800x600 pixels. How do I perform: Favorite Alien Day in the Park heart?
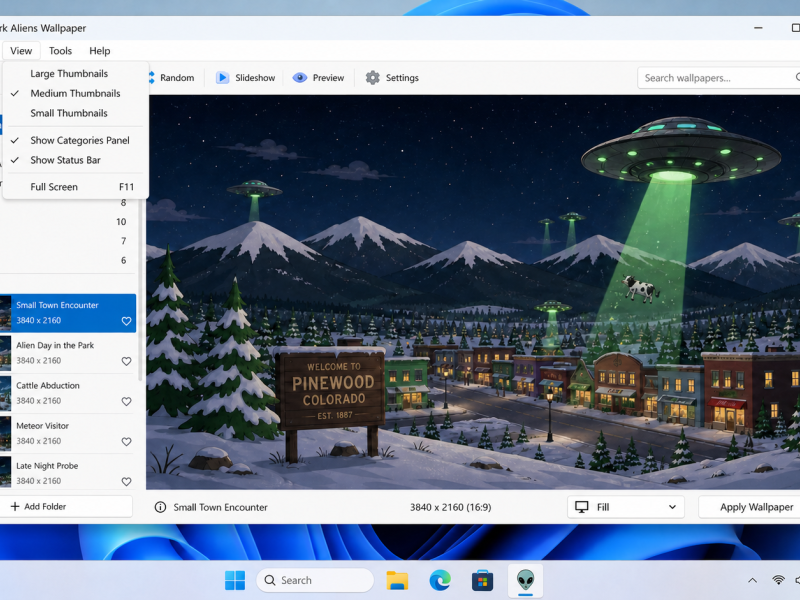[x=127, y=361]
